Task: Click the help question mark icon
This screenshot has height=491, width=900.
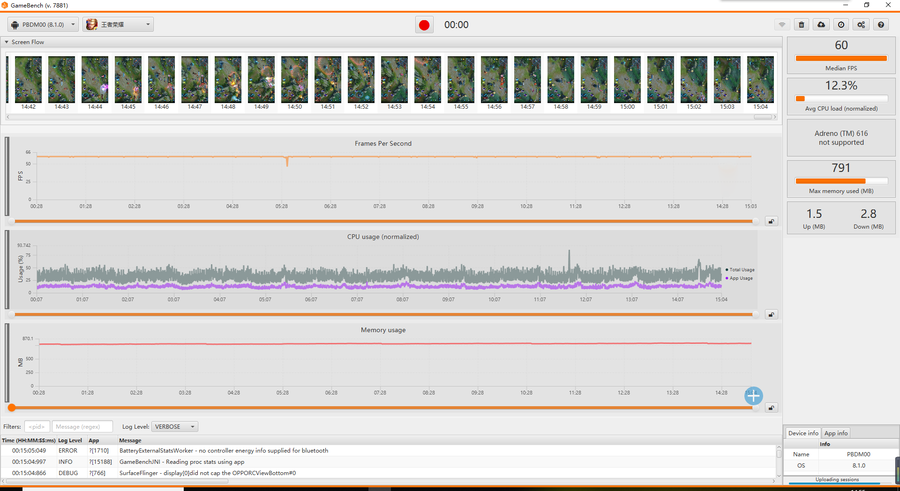Action: point(881,25)
